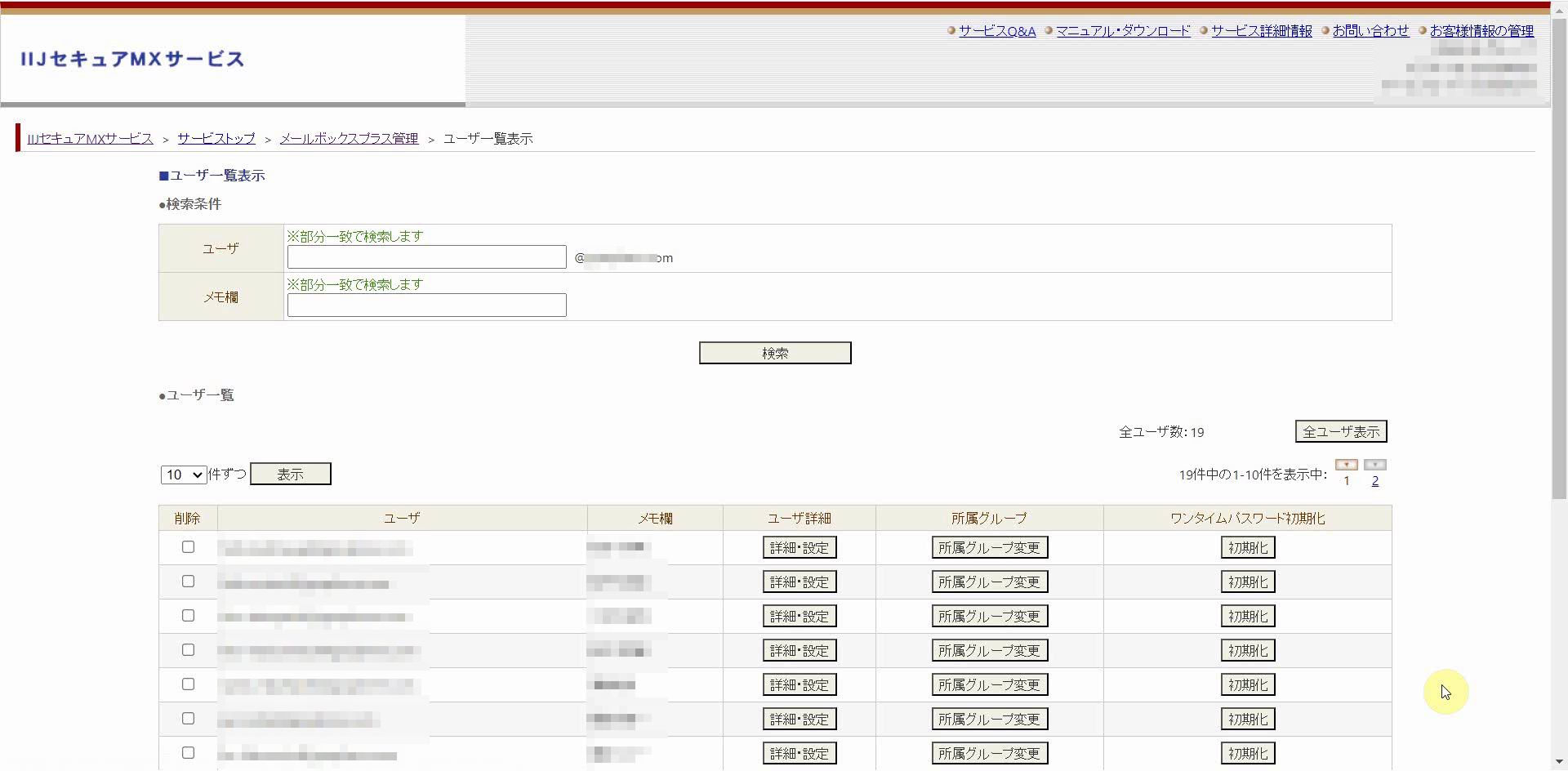Tick the delete checkbox in the first user row
Image resolution: width=1568 pixels, height=771 pixels.
click(x=188, y=547)
